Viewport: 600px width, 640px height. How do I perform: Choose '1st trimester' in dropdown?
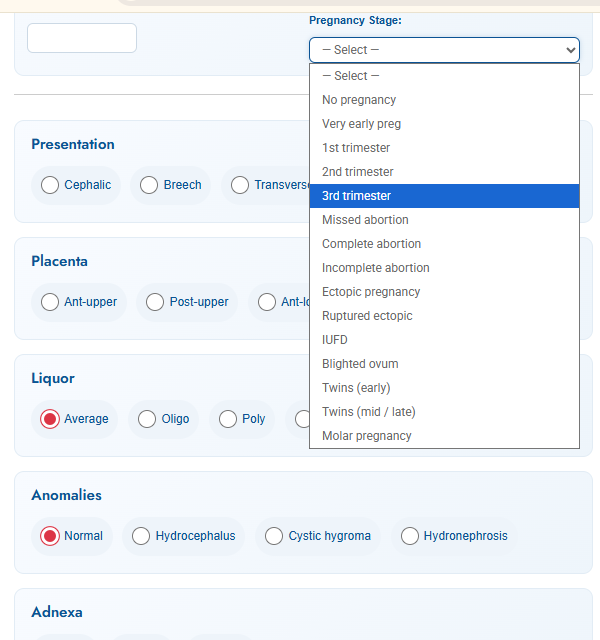click(444, 148)
